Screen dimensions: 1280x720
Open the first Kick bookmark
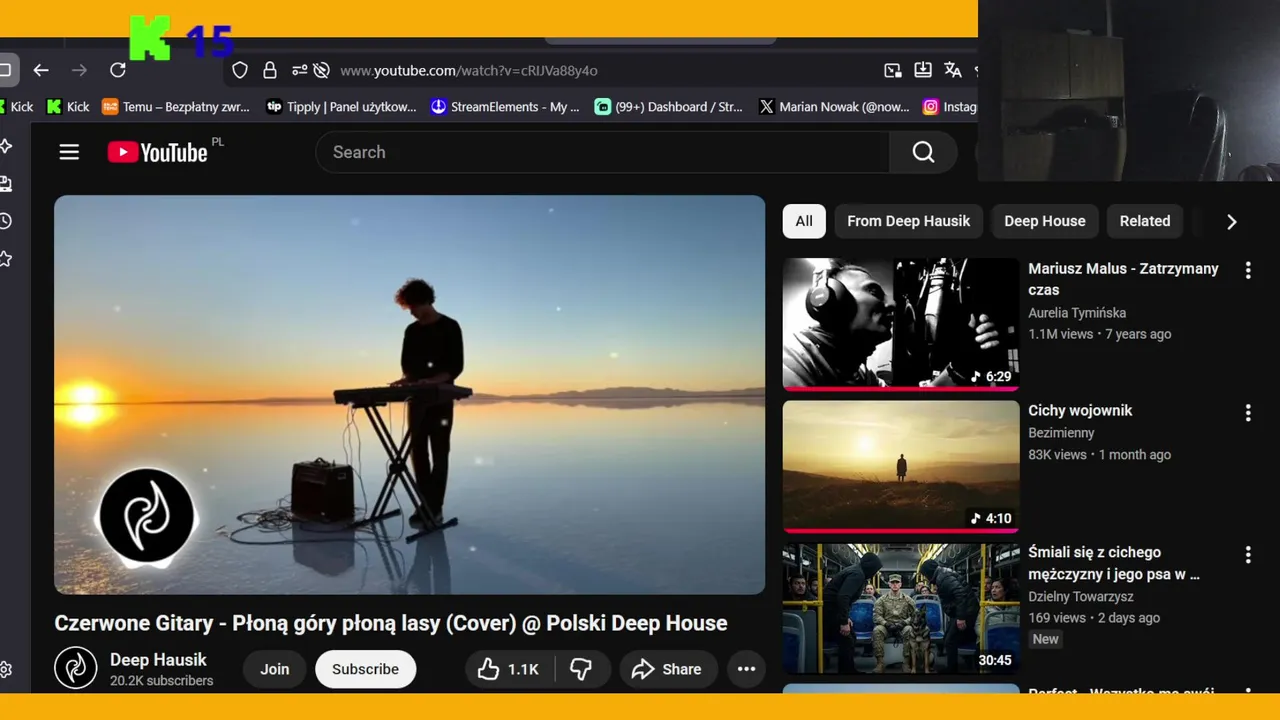[17, 107]
